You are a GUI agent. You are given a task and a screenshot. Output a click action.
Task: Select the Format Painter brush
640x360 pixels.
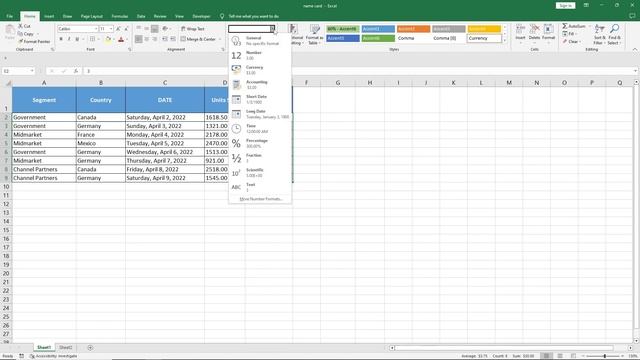(x=20, y=41)
